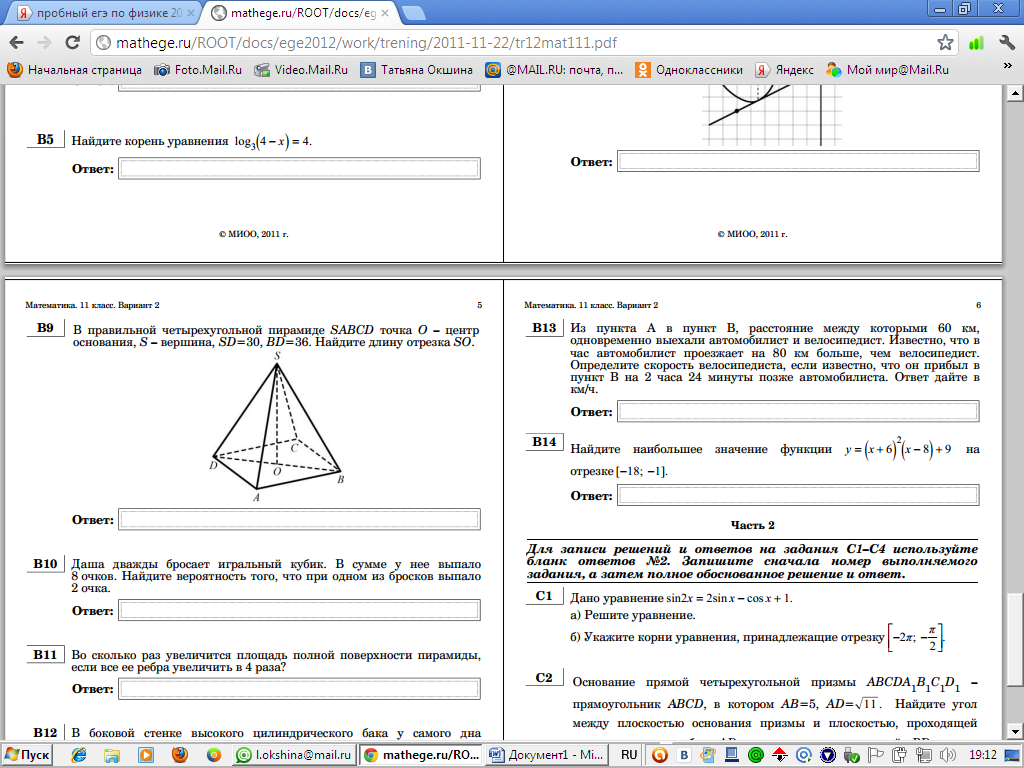Click the SABCD pyramid figure
This screenshot has height=768, width=1024.
click(277, 427)
